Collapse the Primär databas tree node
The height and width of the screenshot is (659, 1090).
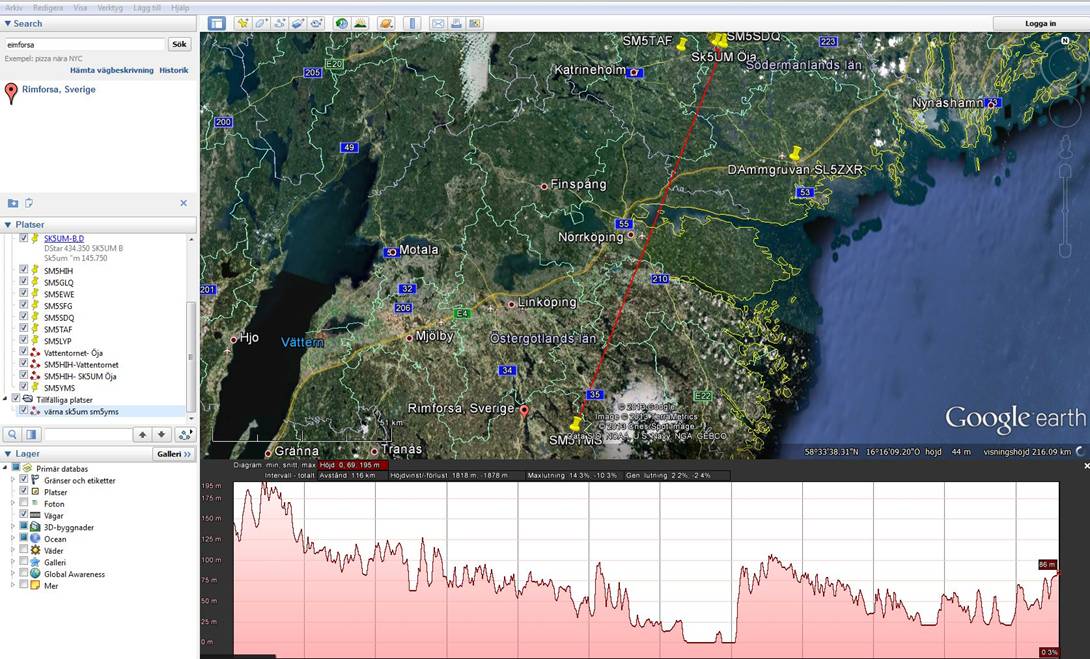coord(6,468)
